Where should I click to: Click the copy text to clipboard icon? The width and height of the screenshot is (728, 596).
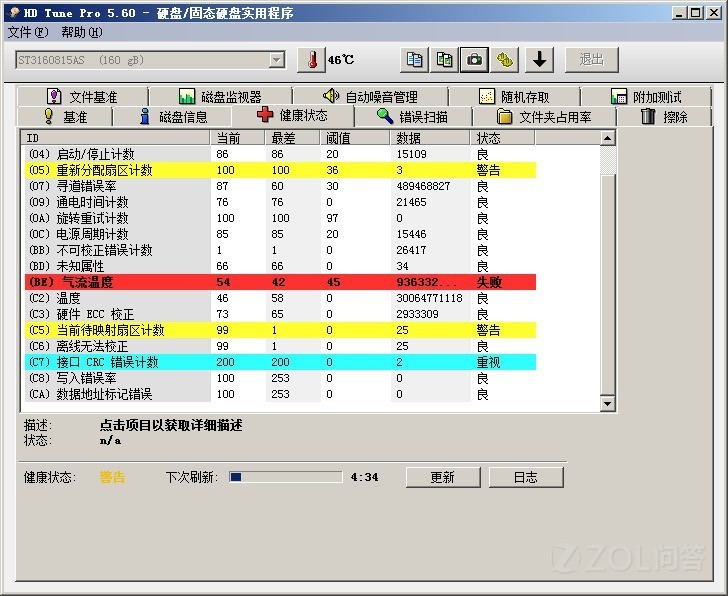coord(415,60)
